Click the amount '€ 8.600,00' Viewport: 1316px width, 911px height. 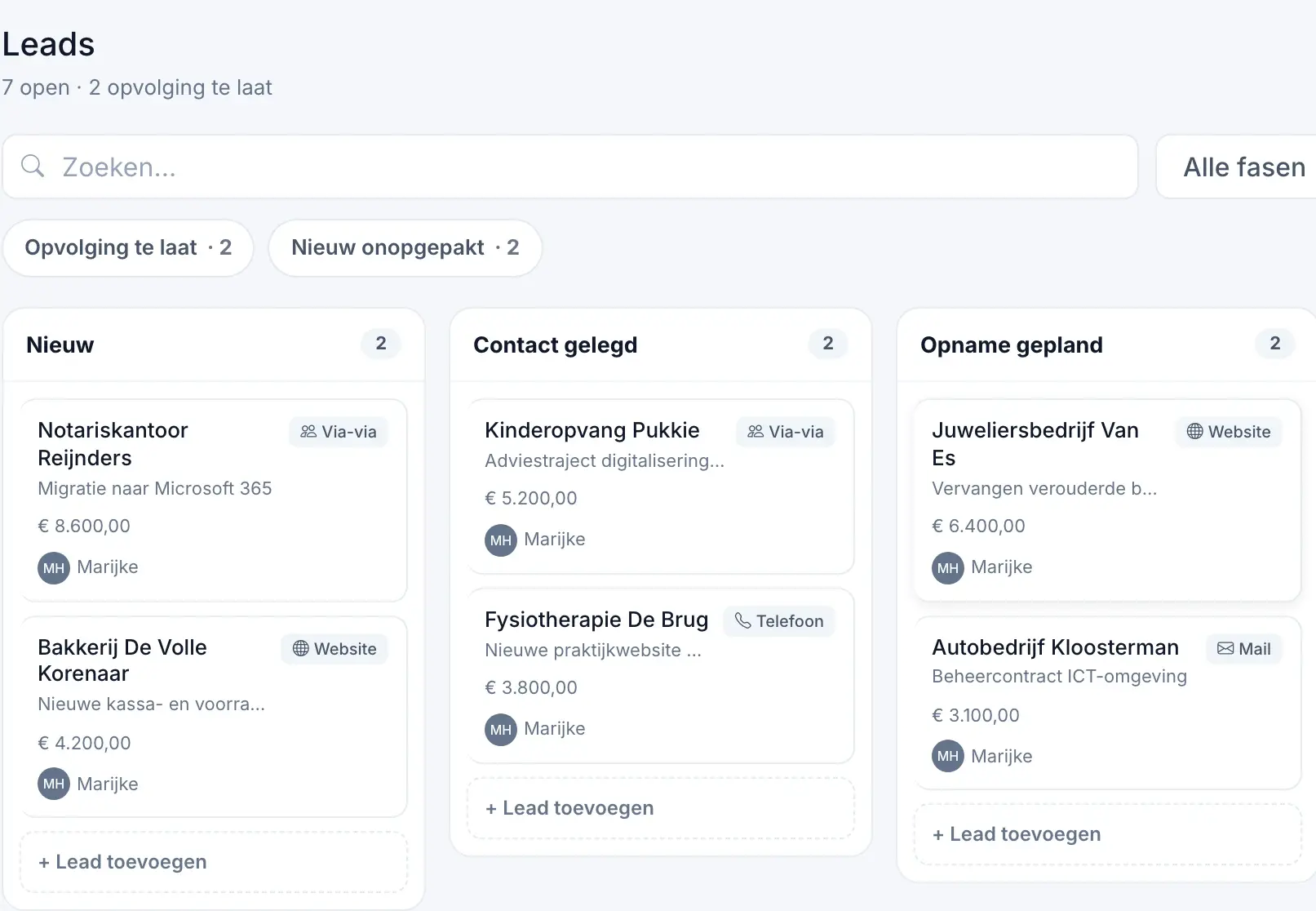tap(84, 526)
